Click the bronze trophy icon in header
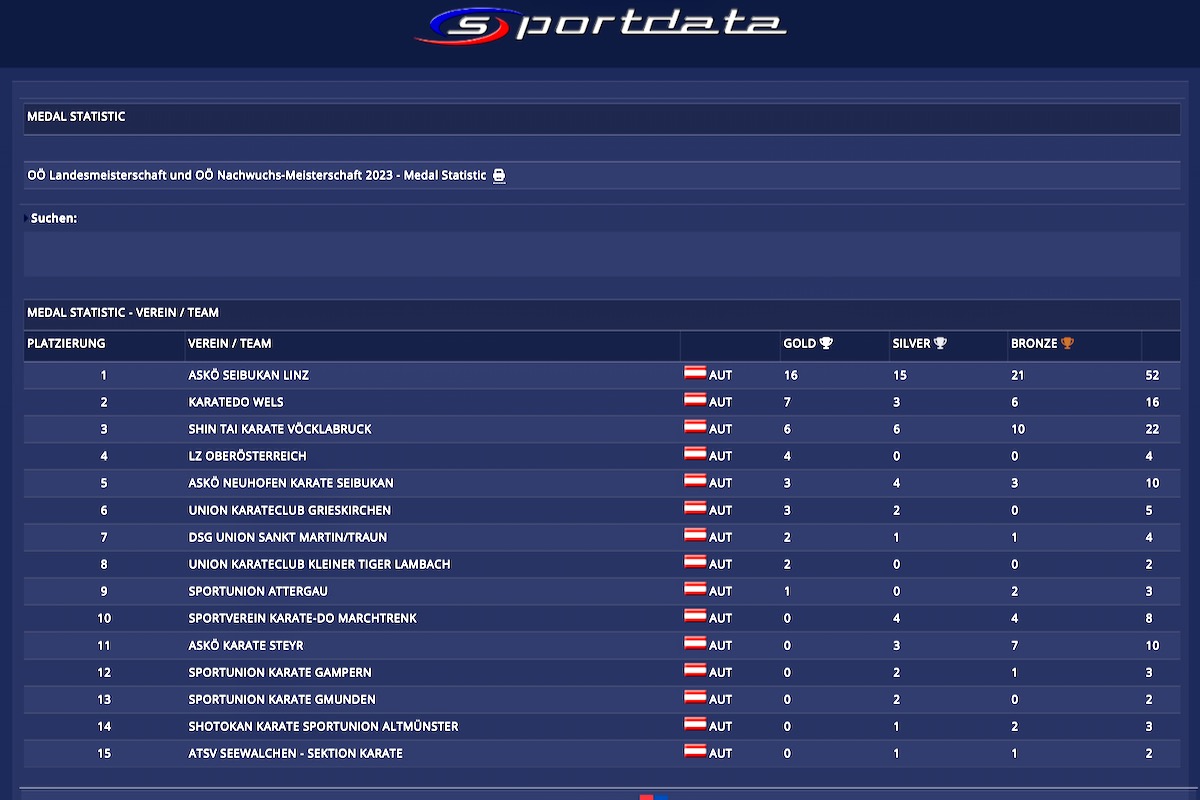 [x=1067, y=344]
